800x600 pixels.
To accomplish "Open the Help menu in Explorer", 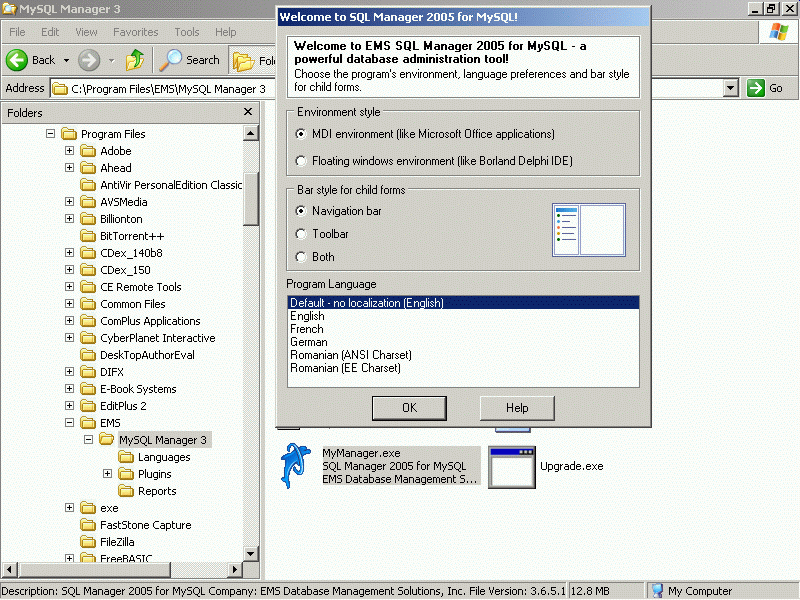I will click(226, 32).
